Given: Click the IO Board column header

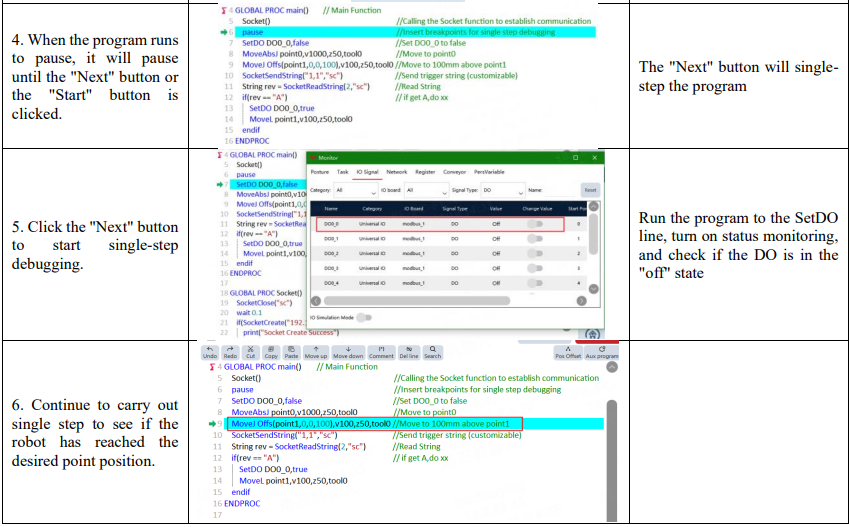Looking at the screenshot, I should coord(414,209).
